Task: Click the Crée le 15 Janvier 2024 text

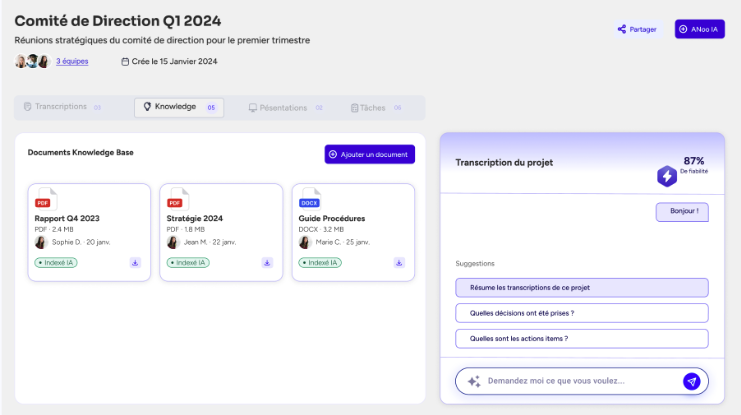Action: click(174, 61)
